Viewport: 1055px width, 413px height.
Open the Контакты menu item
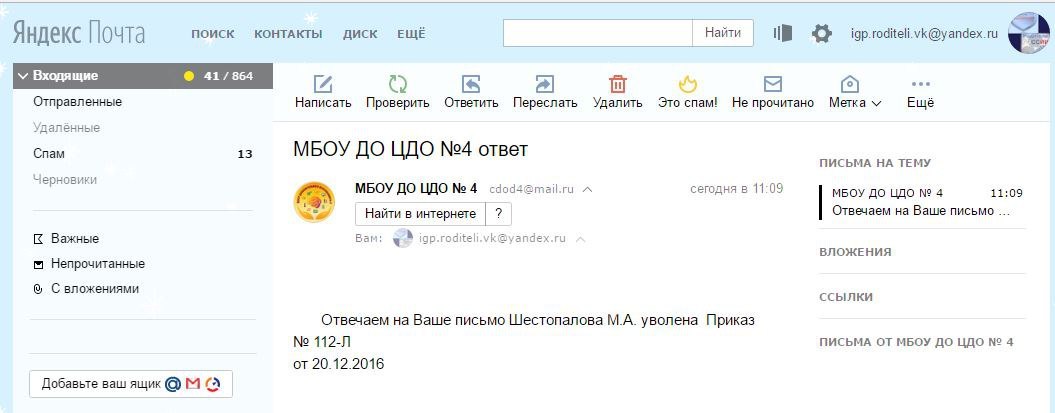click(x=288, y=34)
